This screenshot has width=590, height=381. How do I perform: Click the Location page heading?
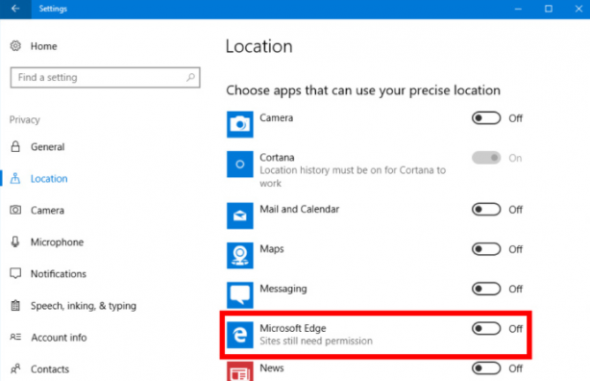259,46
